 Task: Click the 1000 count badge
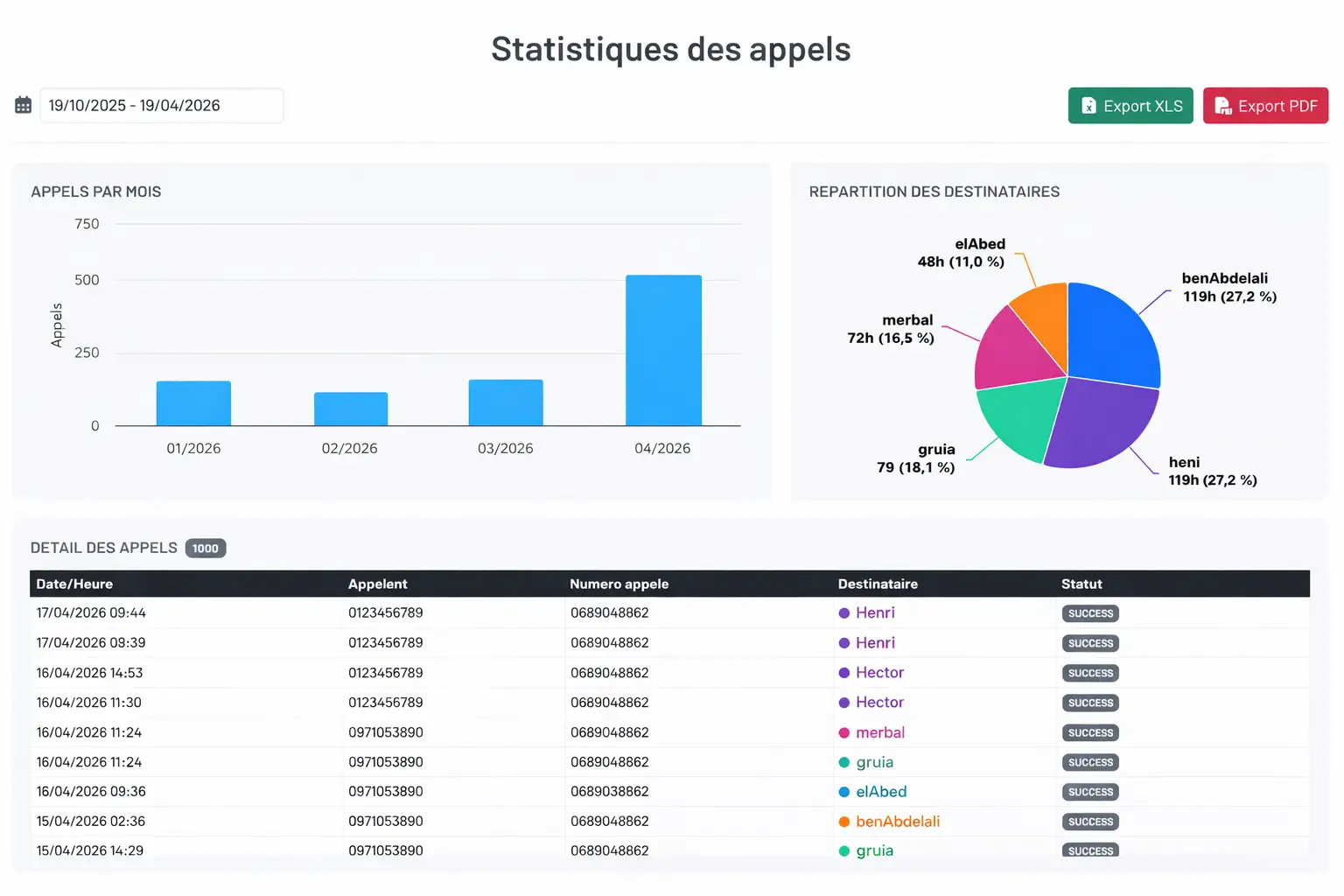click(206, 549)
